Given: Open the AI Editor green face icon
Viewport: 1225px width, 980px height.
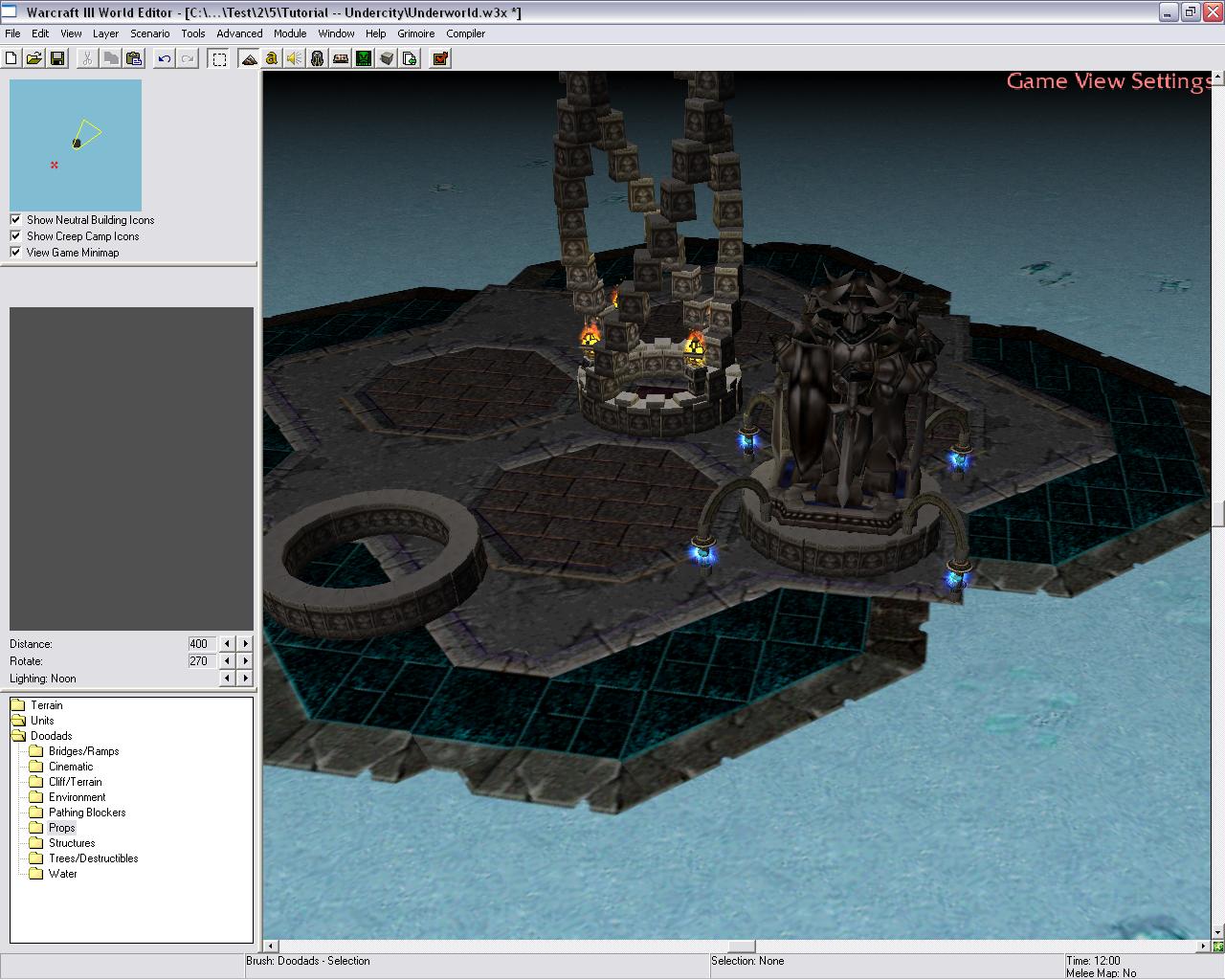Looking at the screenshot, I should (364, 58).
